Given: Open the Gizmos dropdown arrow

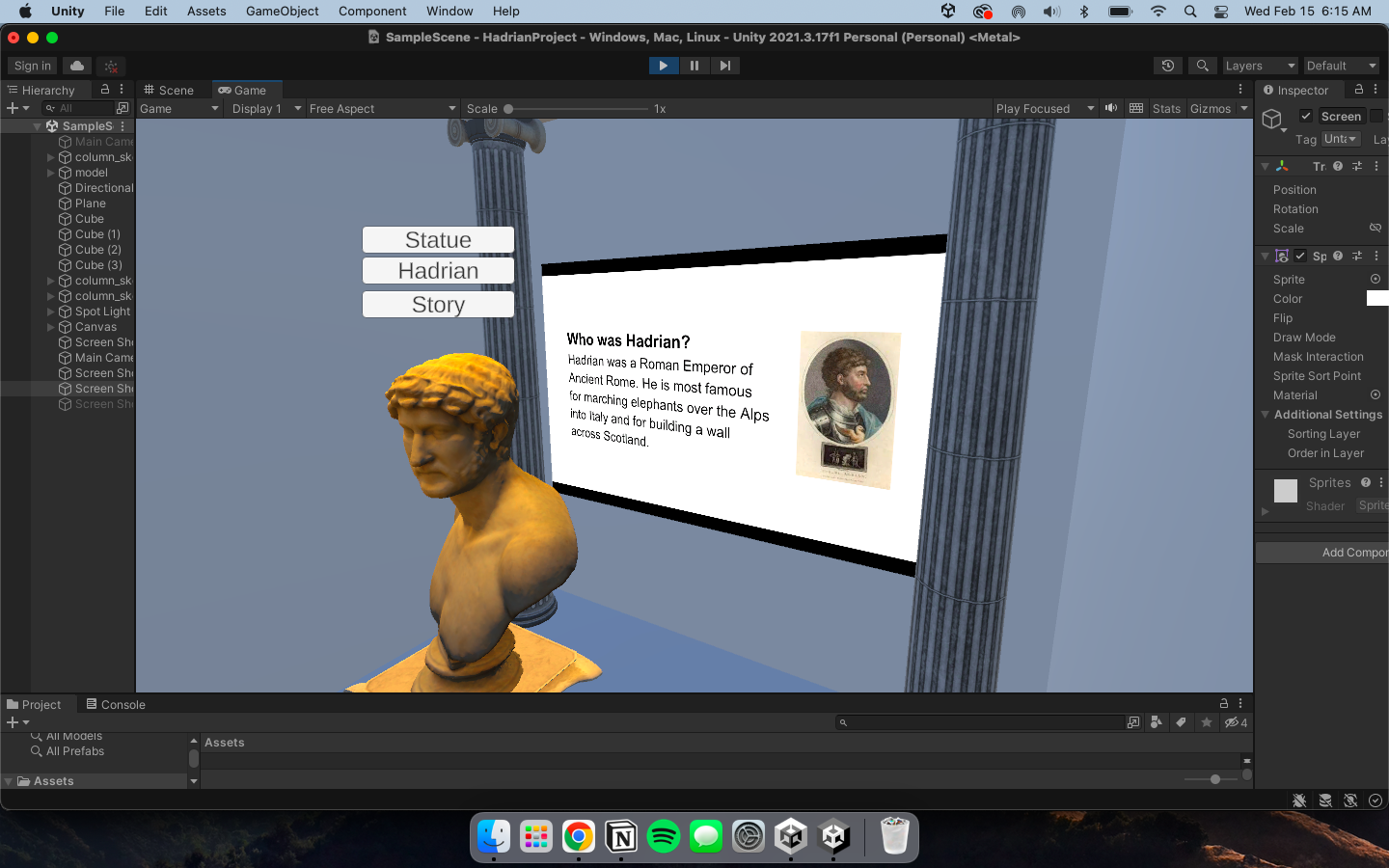Looking at the screenshot, I should pyautogui.click(x=1244, y=108).
